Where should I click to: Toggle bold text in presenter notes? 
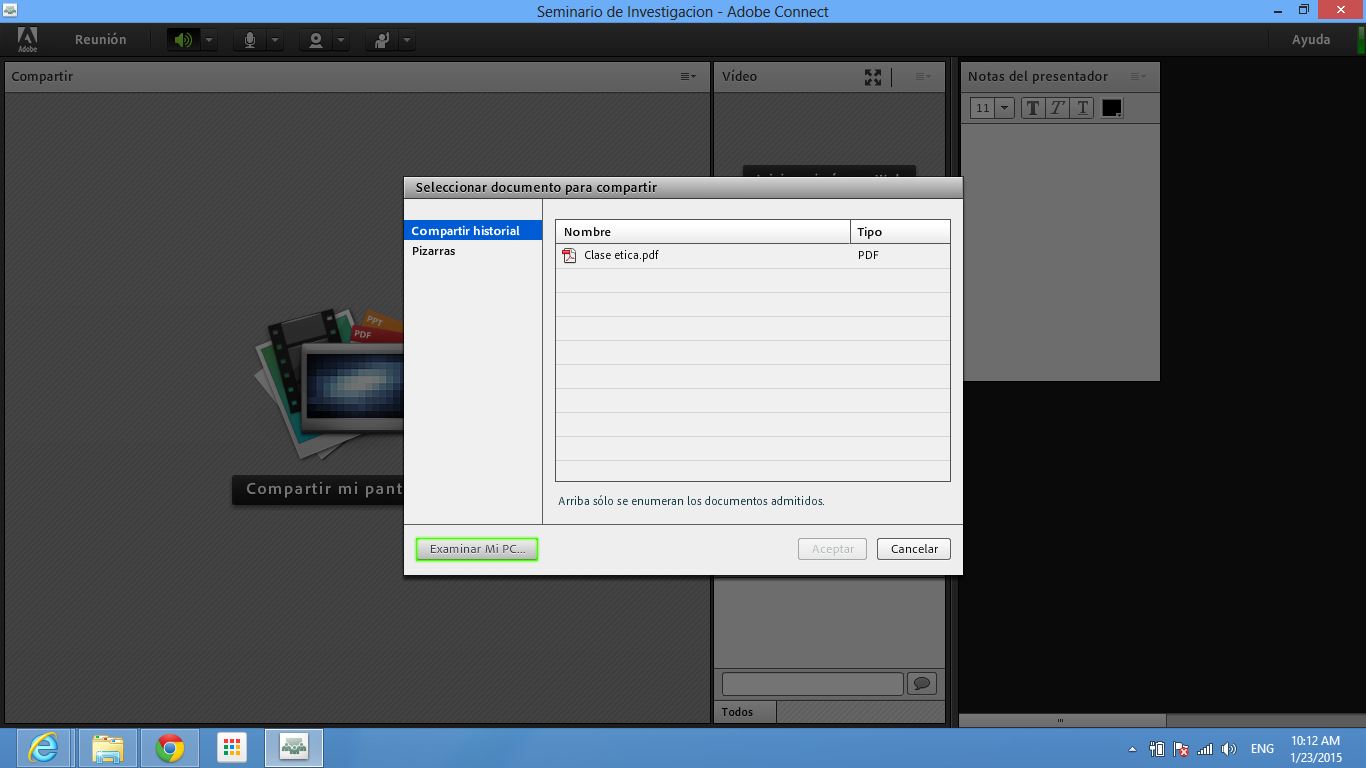1033,108
